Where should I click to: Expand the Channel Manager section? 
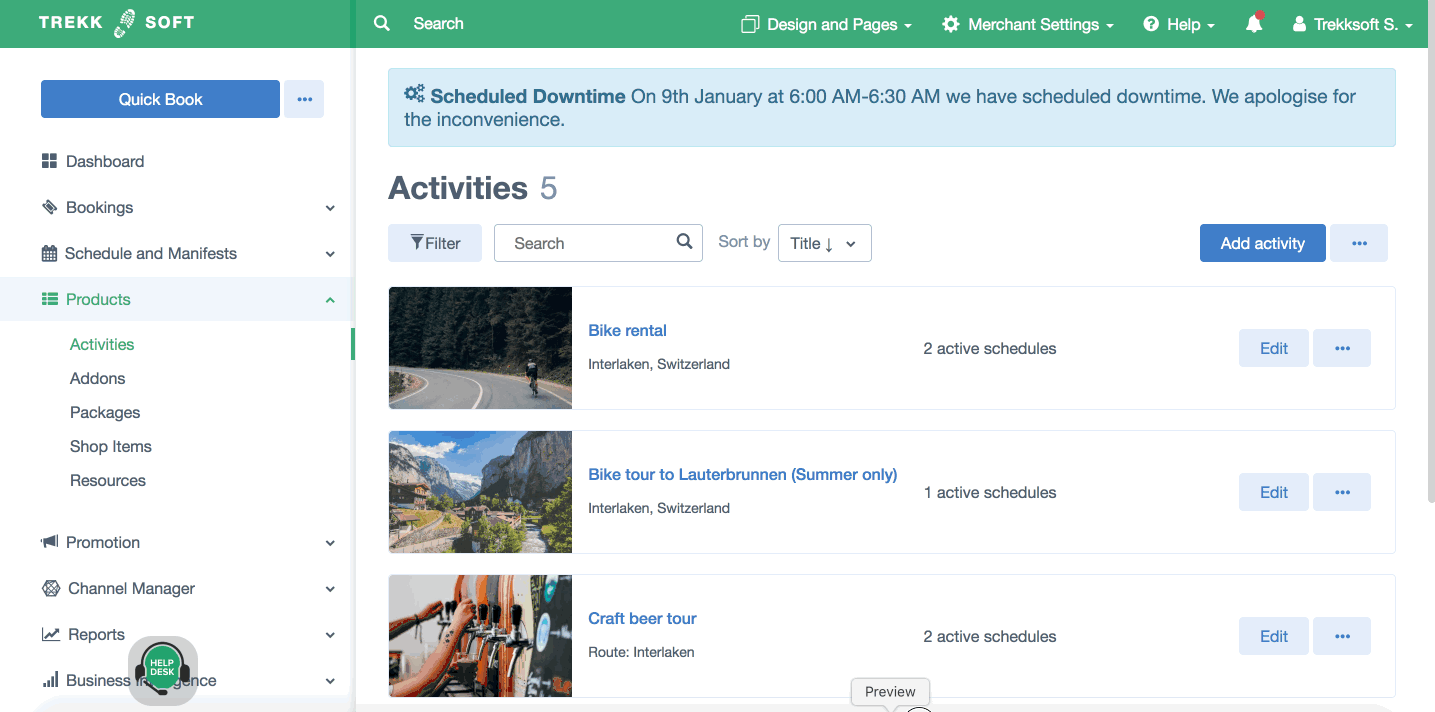click(330, 589)
